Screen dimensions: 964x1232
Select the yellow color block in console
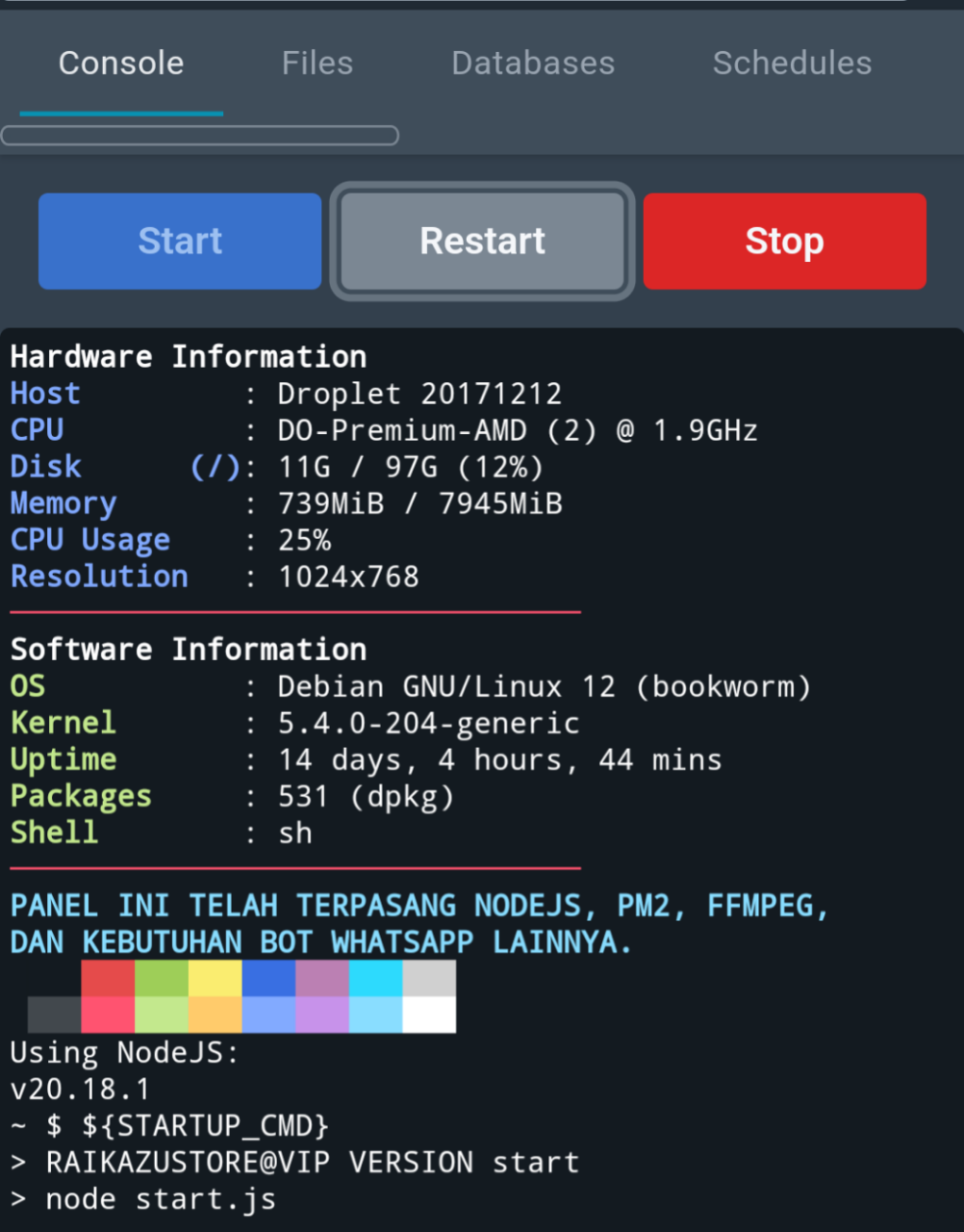(215, 978)
